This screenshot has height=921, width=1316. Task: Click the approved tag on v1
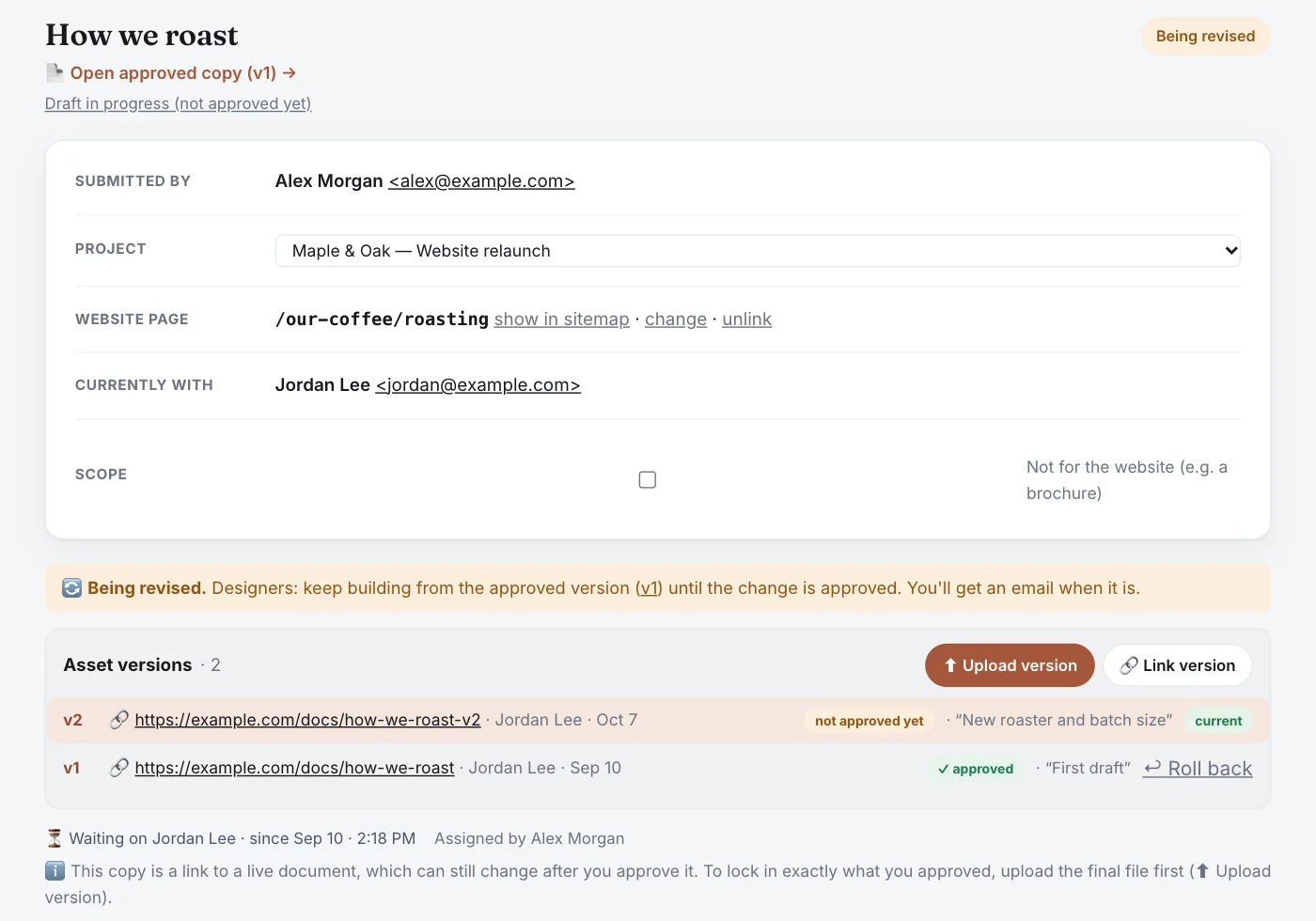pos(975,769)
